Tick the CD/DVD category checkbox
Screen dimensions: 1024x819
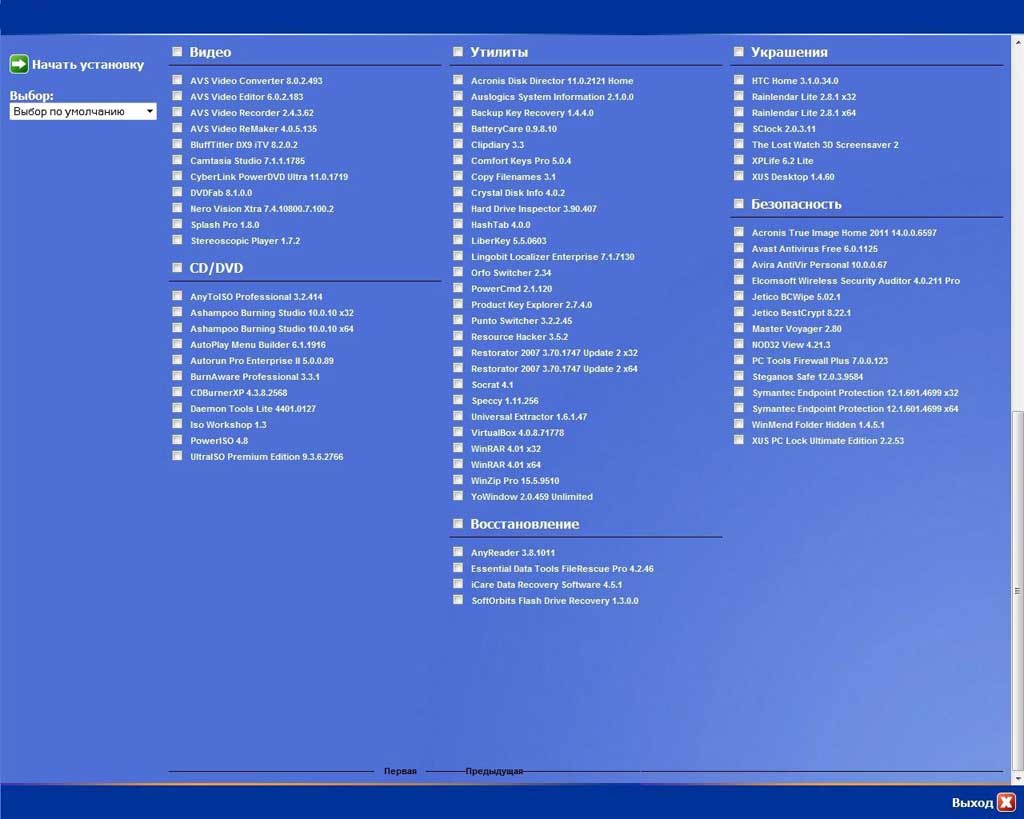(x=177, y=268)
